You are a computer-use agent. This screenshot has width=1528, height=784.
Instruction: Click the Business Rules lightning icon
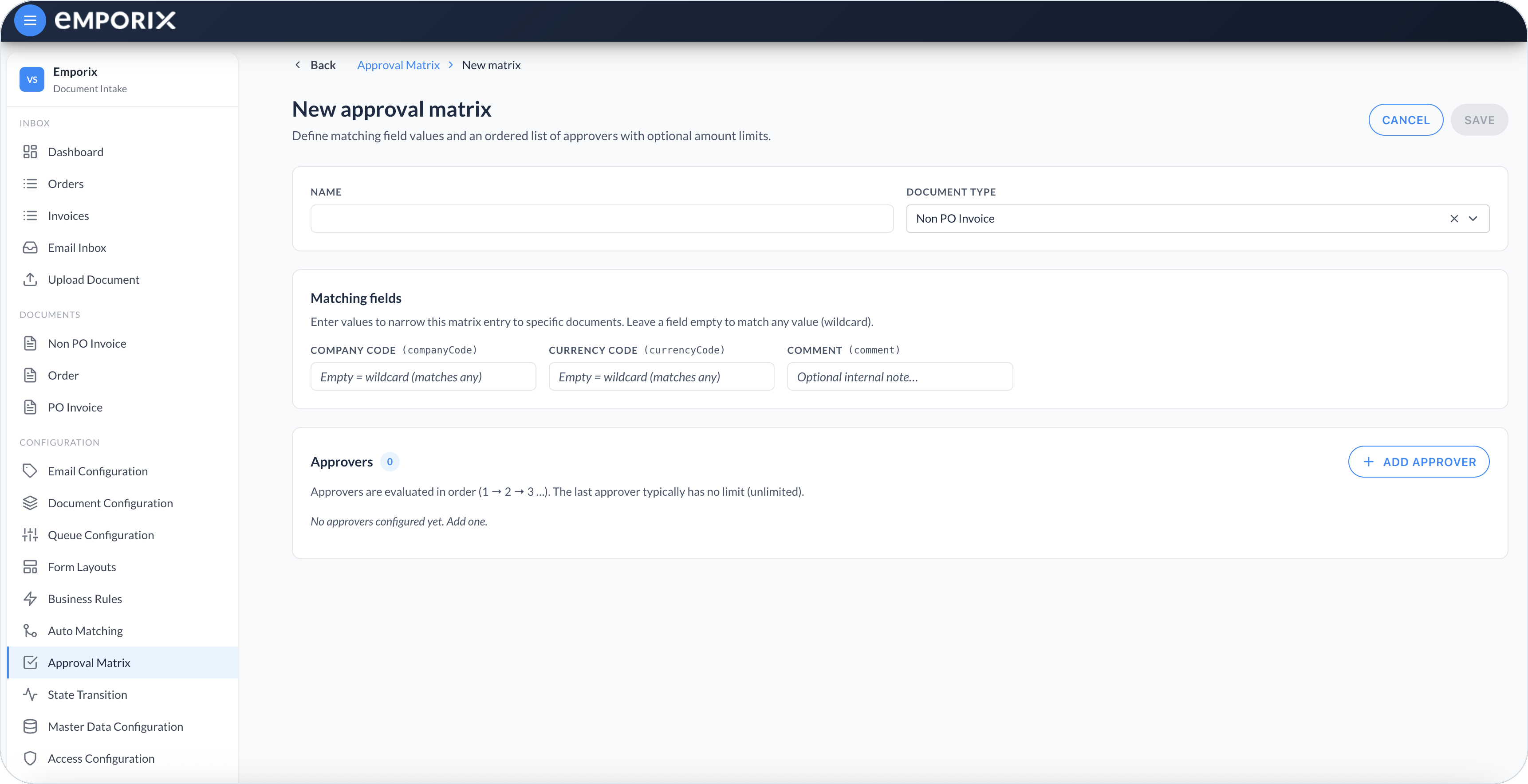pyautogui.click(x=30, y=599)
